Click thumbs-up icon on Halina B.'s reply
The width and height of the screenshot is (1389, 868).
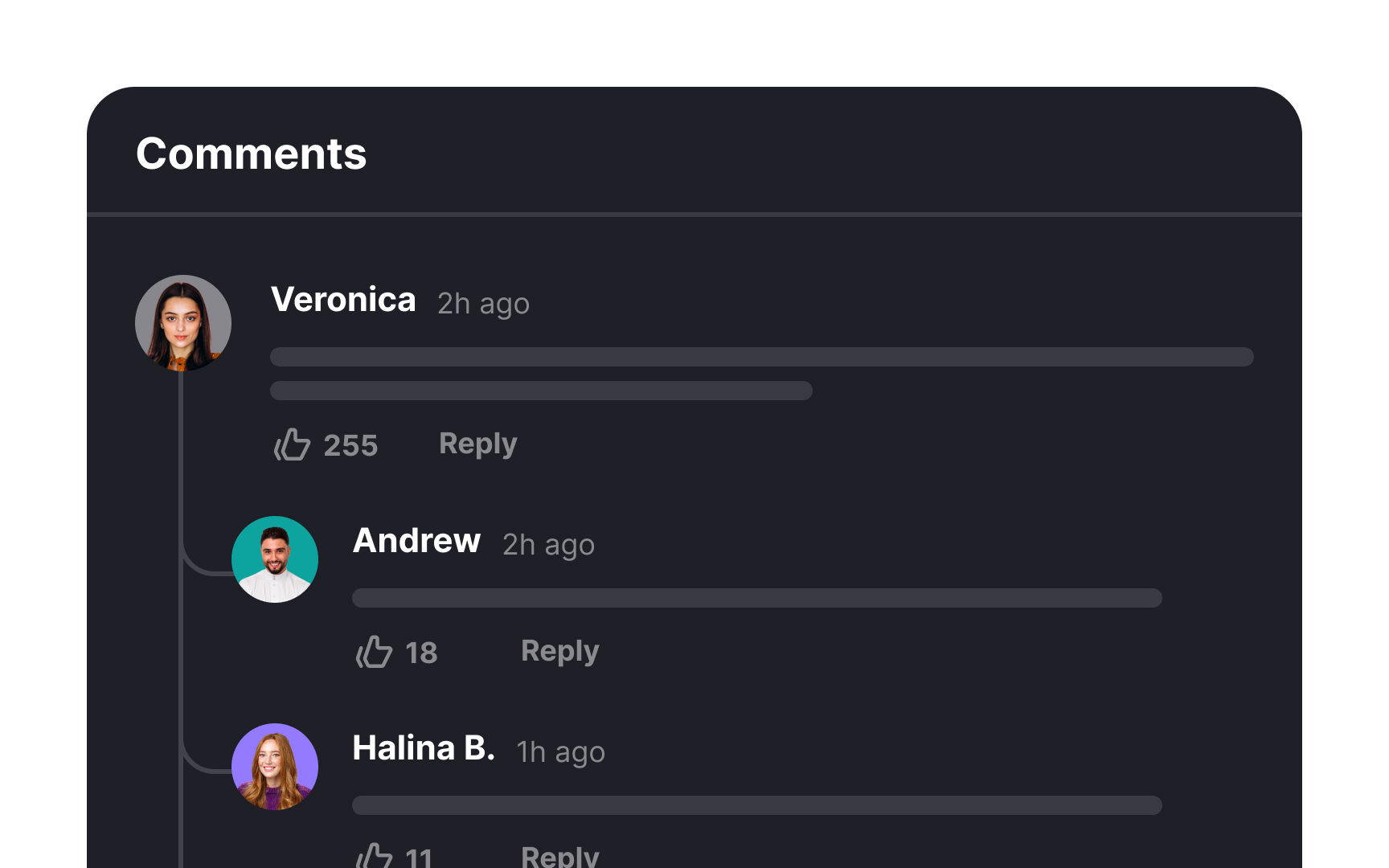pyautogui.click(x=374, y=855)
